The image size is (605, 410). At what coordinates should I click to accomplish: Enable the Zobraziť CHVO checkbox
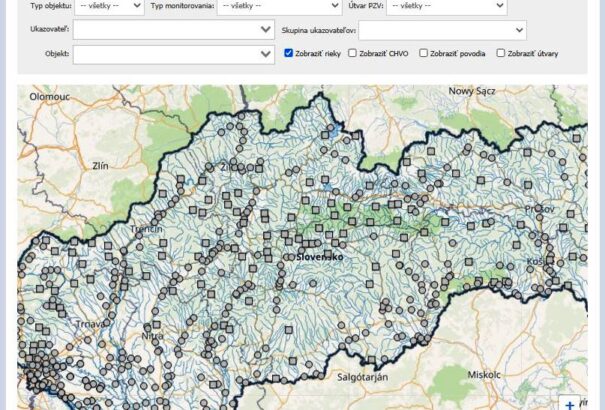(353, 53)
